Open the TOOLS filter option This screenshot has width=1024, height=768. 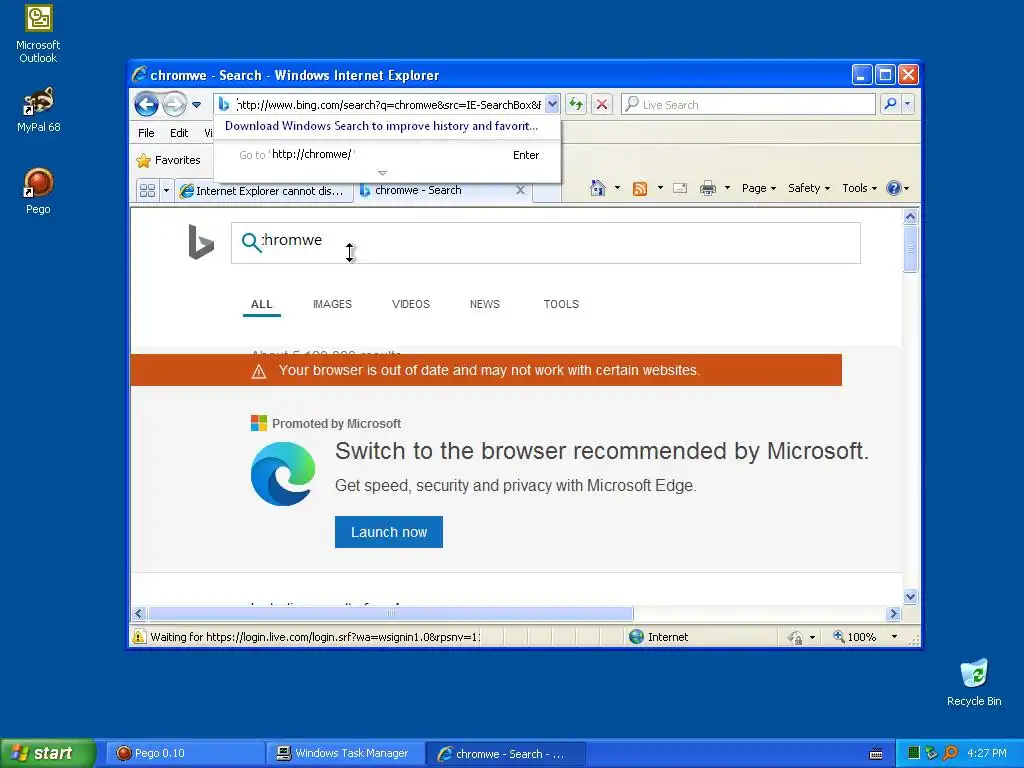pyautogui.click(x=561, y=304)
